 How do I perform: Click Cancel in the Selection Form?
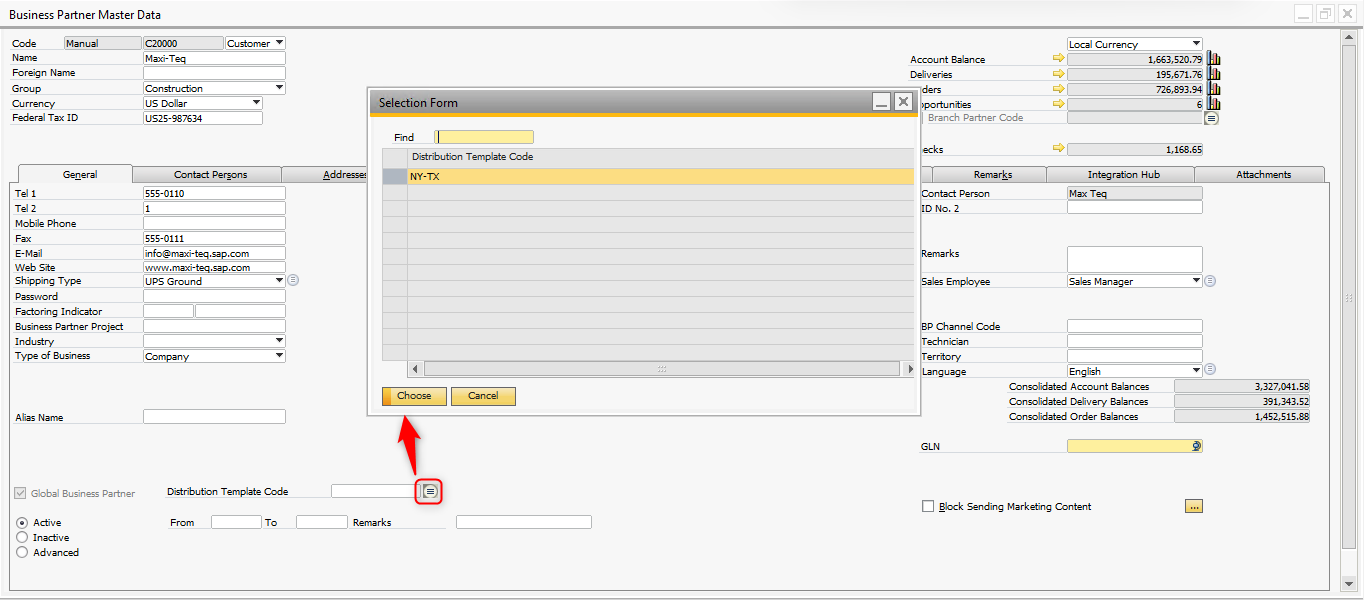(483, 396)
